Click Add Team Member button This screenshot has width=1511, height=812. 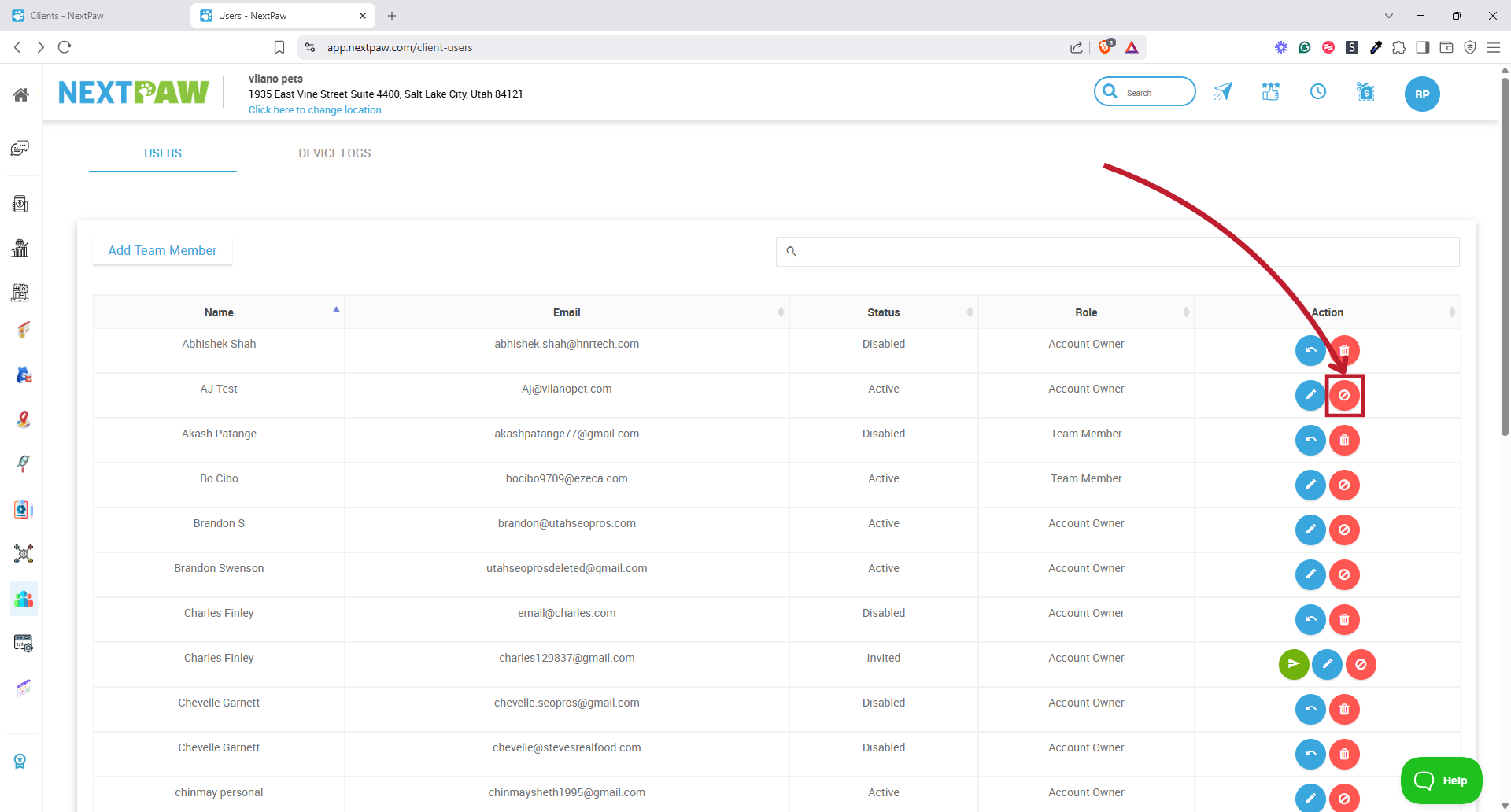[x=162, y=250]
